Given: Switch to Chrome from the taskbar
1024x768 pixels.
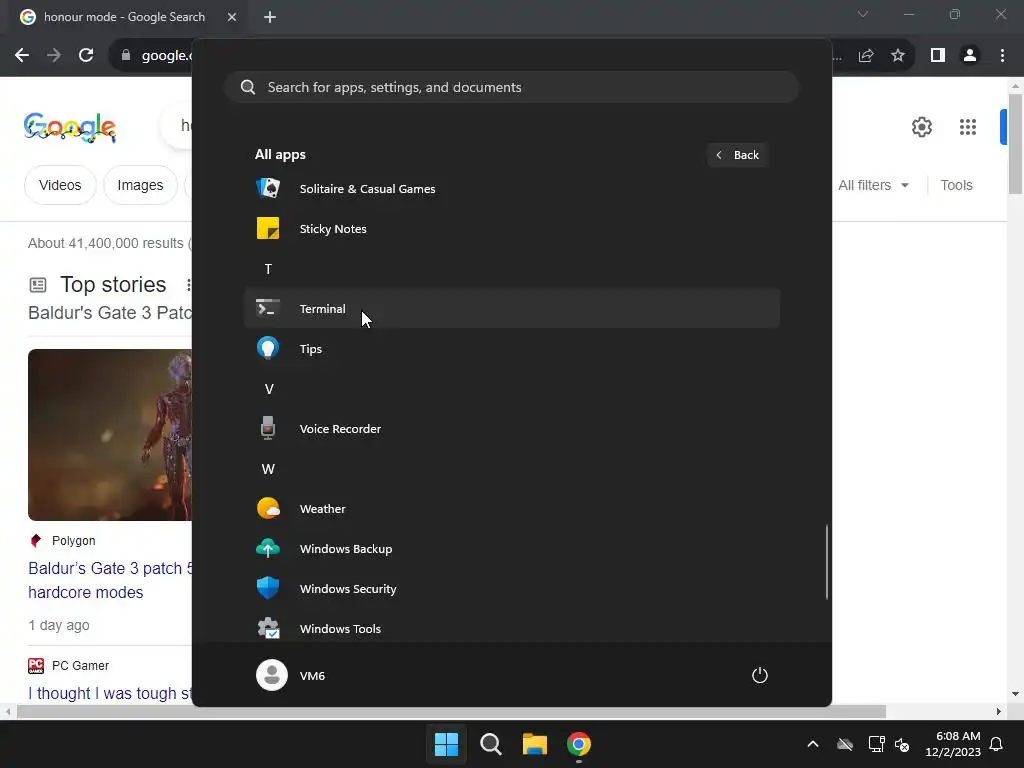Looking at the screenshot, I should pyautogui.click(x=579, y=744).
